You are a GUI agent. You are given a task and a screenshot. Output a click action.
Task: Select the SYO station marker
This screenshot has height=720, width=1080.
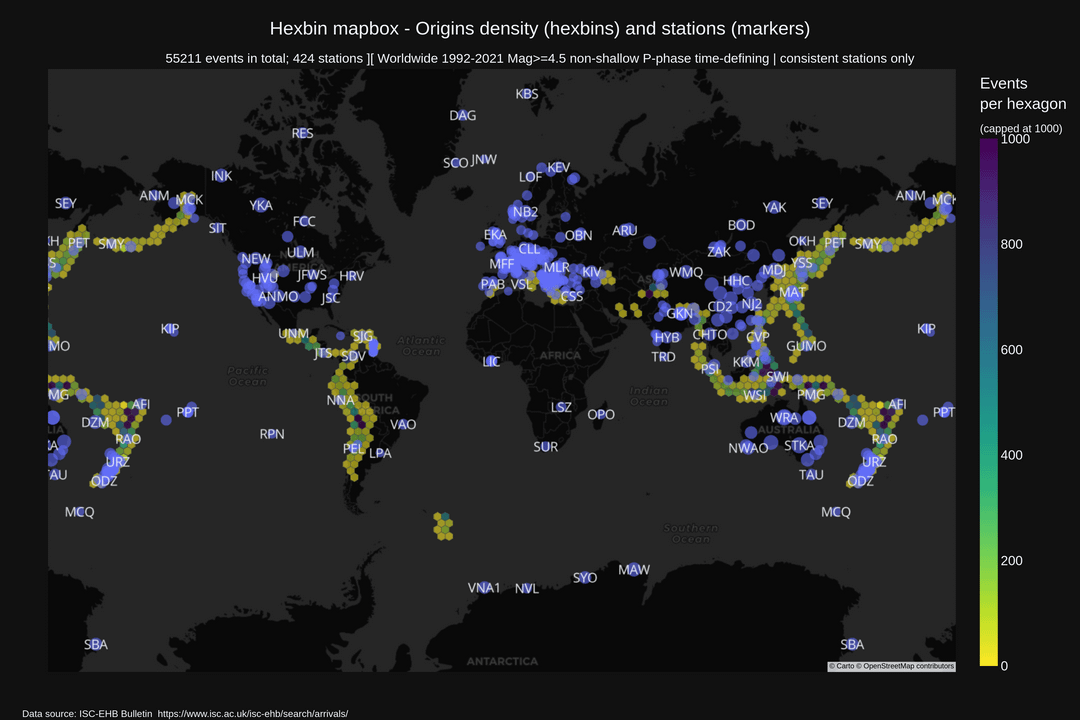[x=585, y=578]
